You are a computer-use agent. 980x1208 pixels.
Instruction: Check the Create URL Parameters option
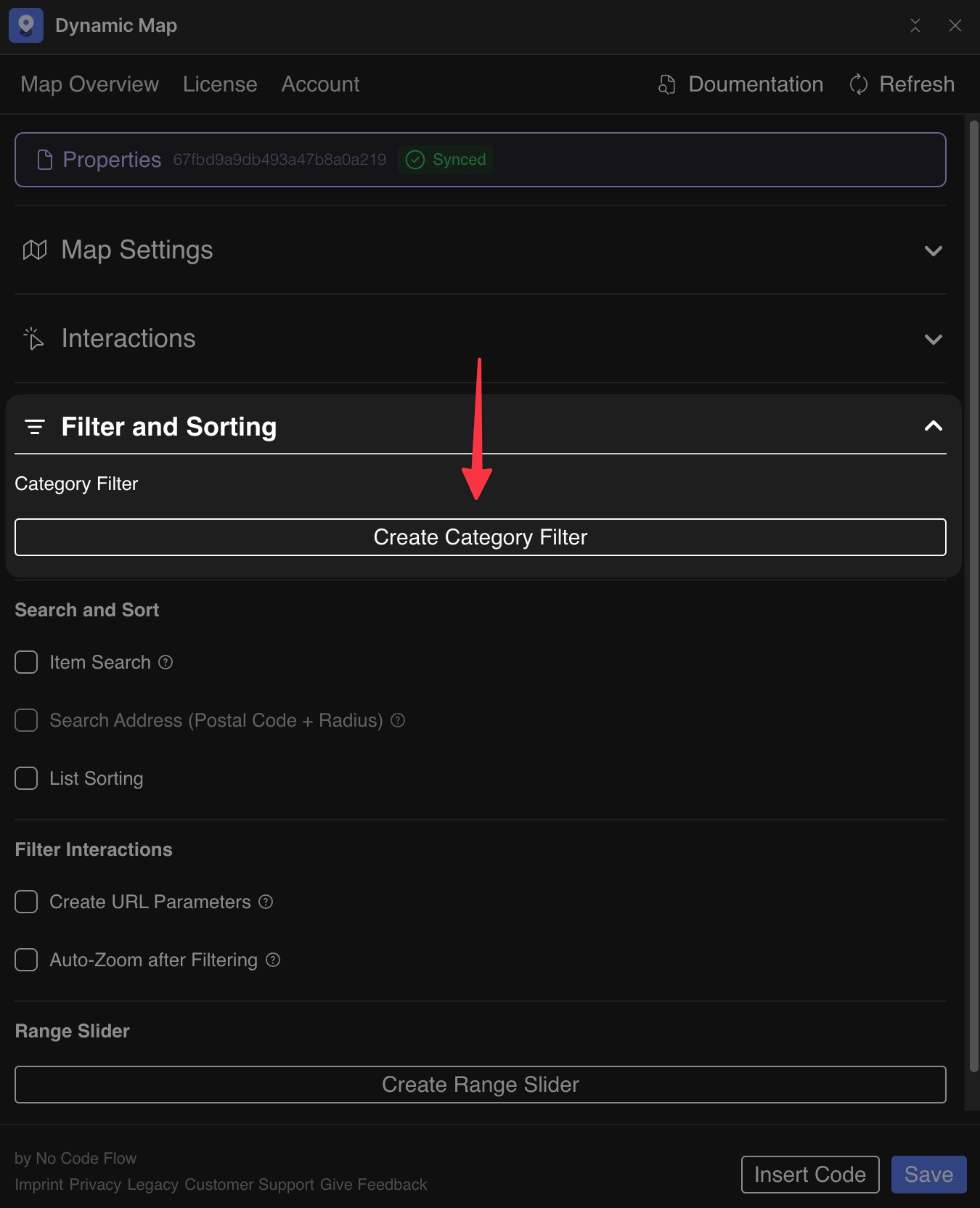(x=26, y=902)
